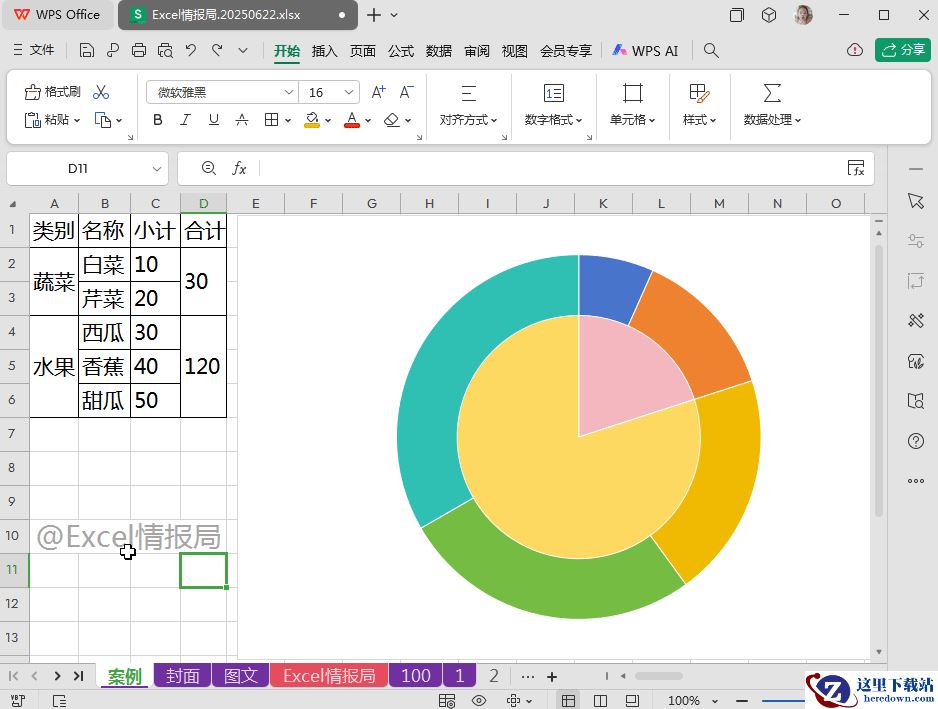Click the help question mark in sidebar
938x709 pixels.
point(915,441)
